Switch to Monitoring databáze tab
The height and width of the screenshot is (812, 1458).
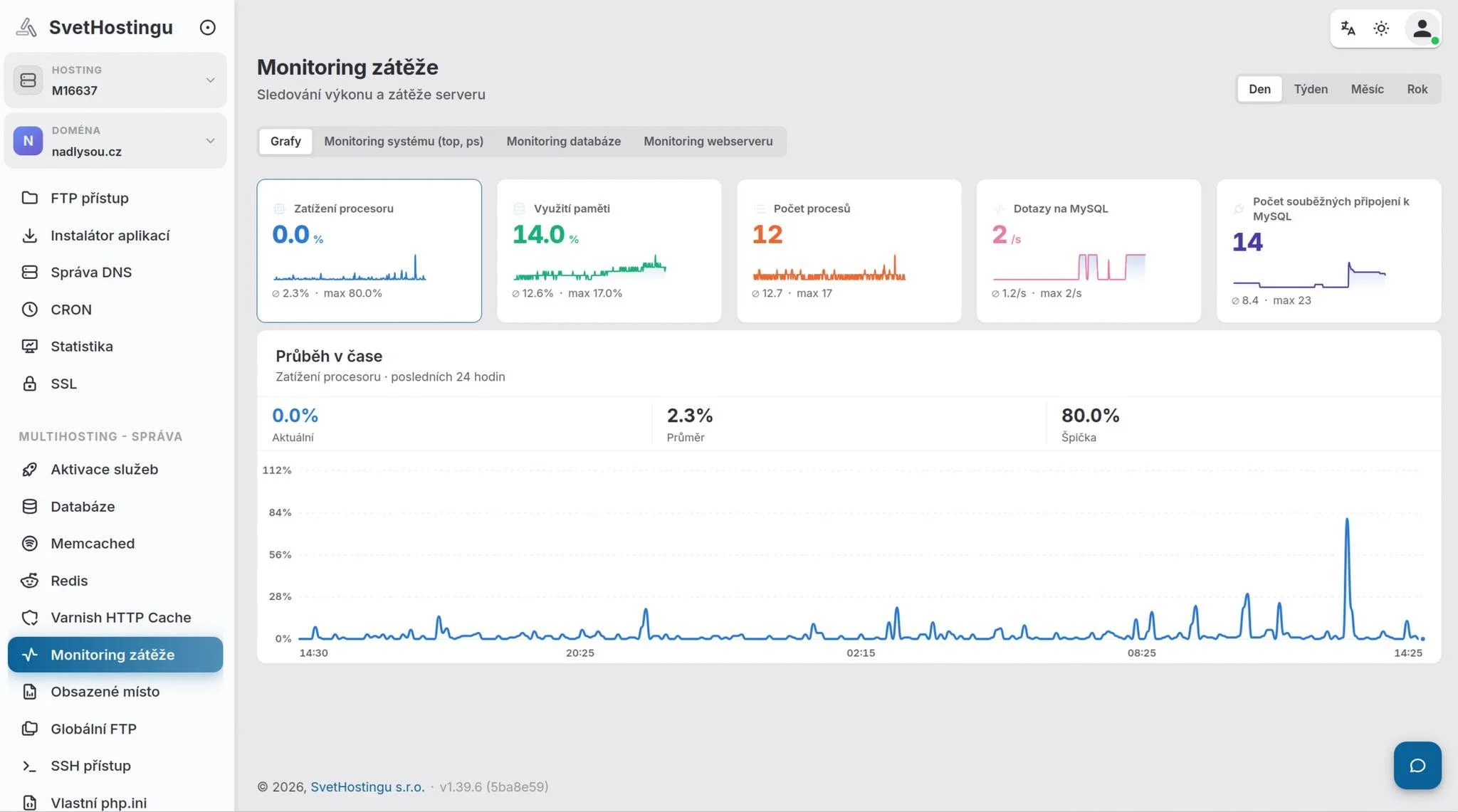[x=563, y=142]
